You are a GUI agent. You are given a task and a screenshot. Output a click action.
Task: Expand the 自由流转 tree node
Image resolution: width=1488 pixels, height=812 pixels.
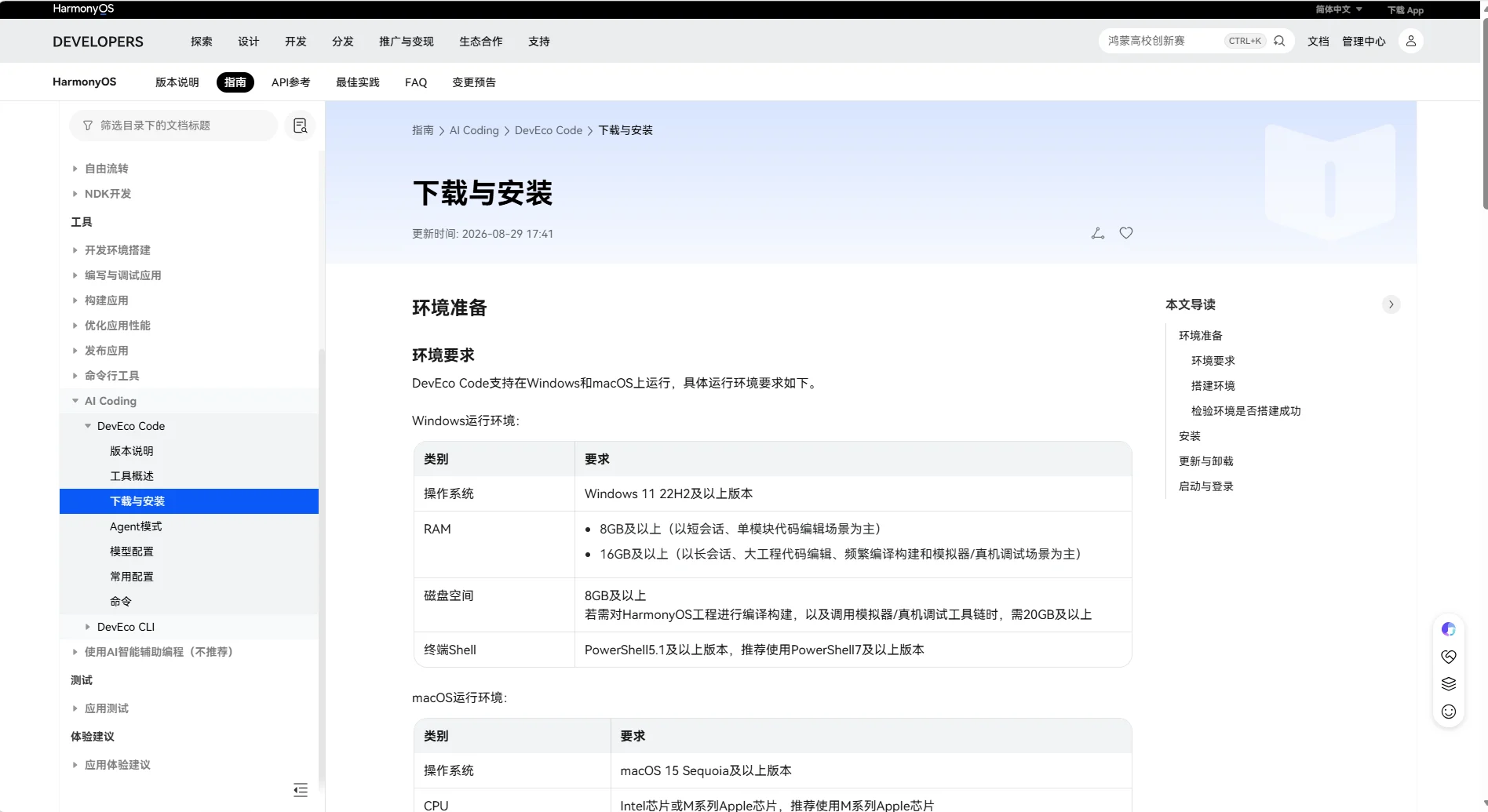coord(75,169)
